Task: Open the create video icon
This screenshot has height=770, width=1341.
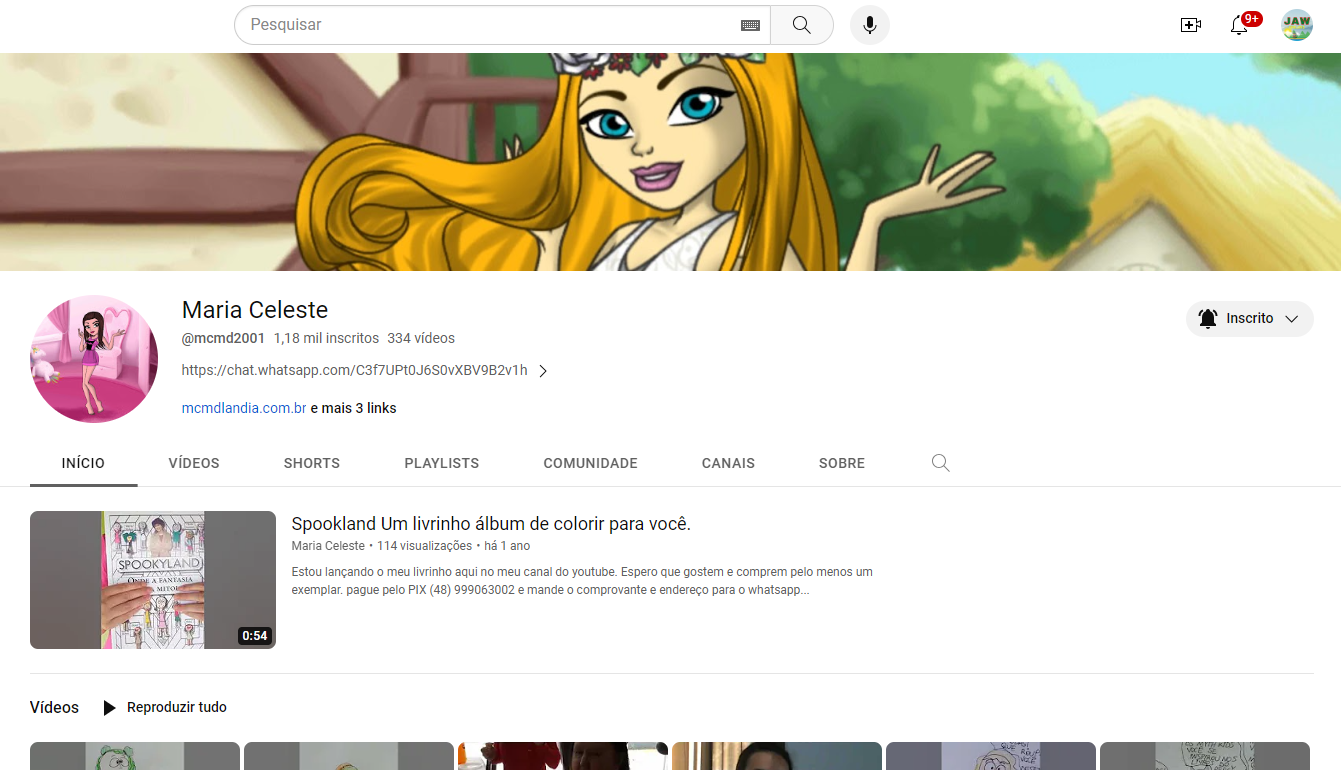Action: tap(1190, 25)
